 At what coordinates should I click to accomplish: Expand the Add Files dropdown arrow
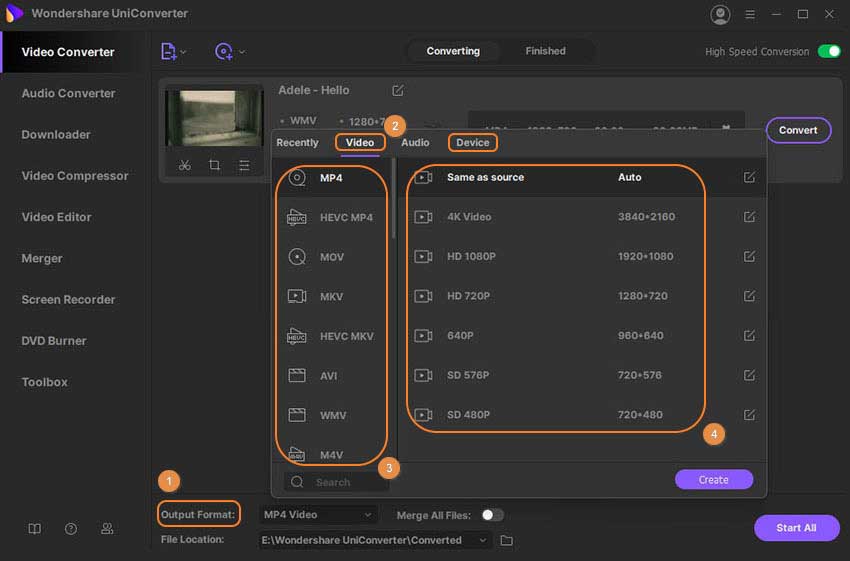pyautogui.click(x=183, y=52)
